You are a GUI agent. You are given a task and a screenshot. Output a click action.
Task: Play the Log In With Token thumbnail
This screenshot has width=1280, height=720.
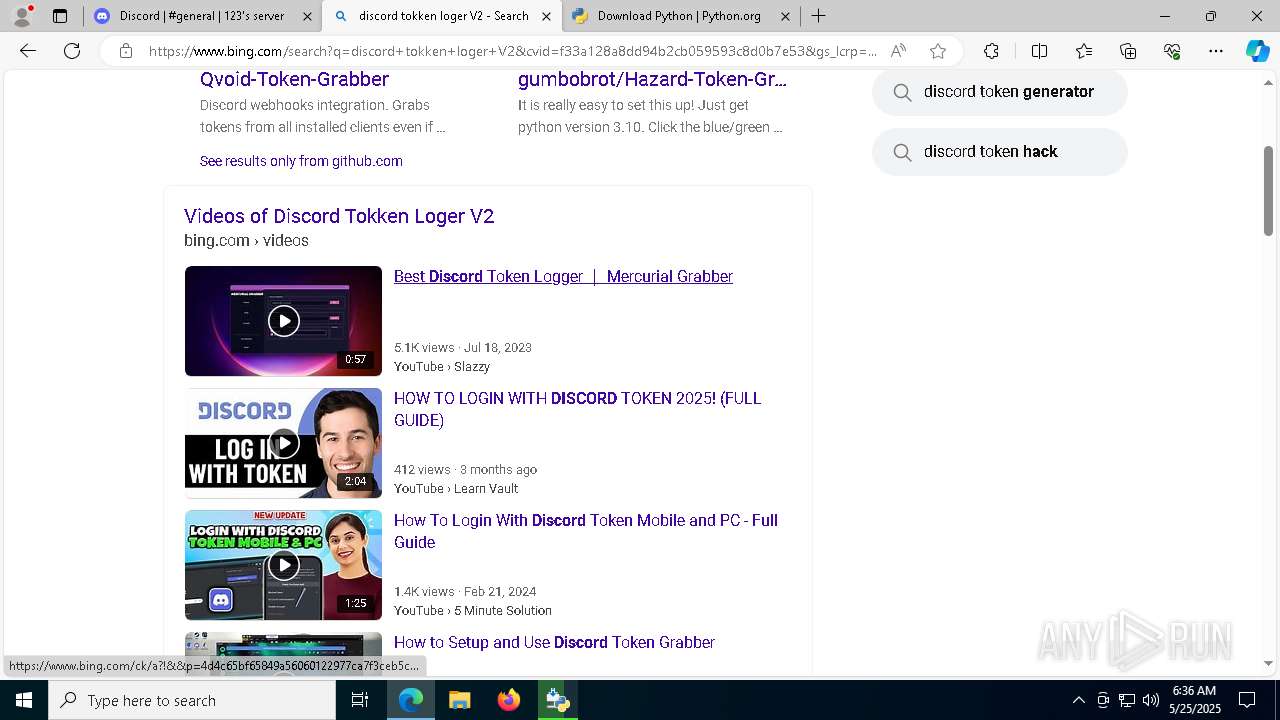tap(283, 443)
